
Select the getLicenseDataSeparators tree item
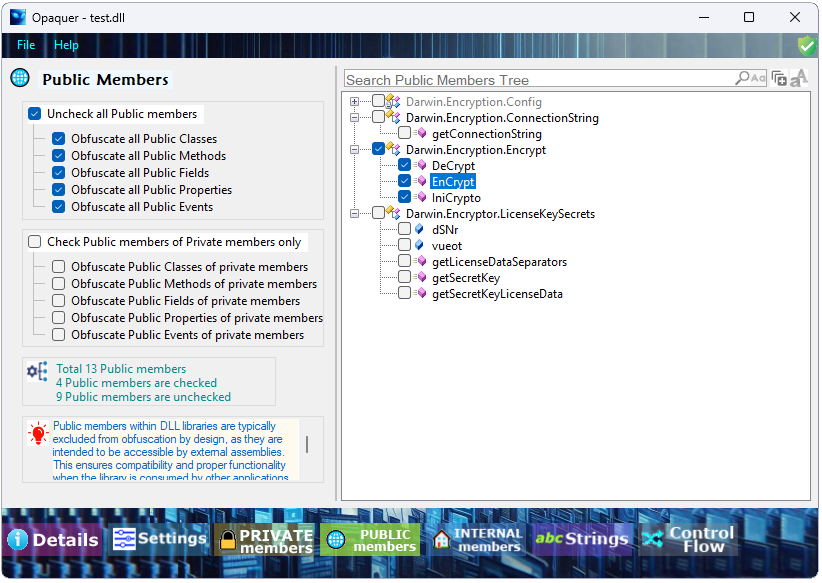click(499, 262)
